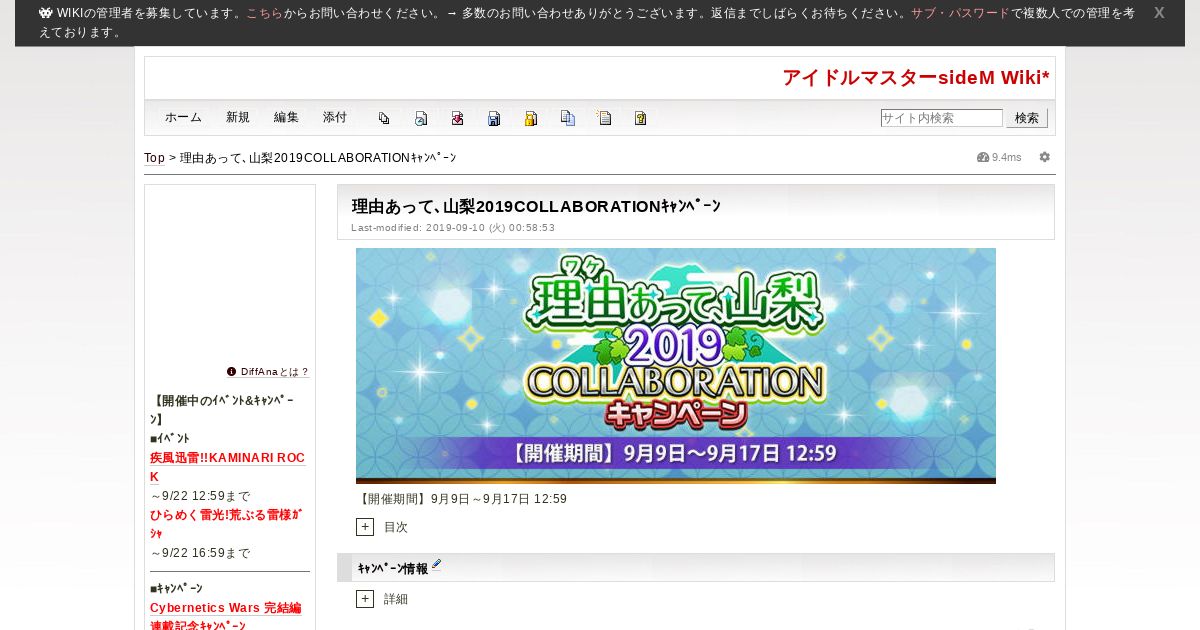Click the yellow padlock freeze icon
1200x630 pixels.
point(531,118)
